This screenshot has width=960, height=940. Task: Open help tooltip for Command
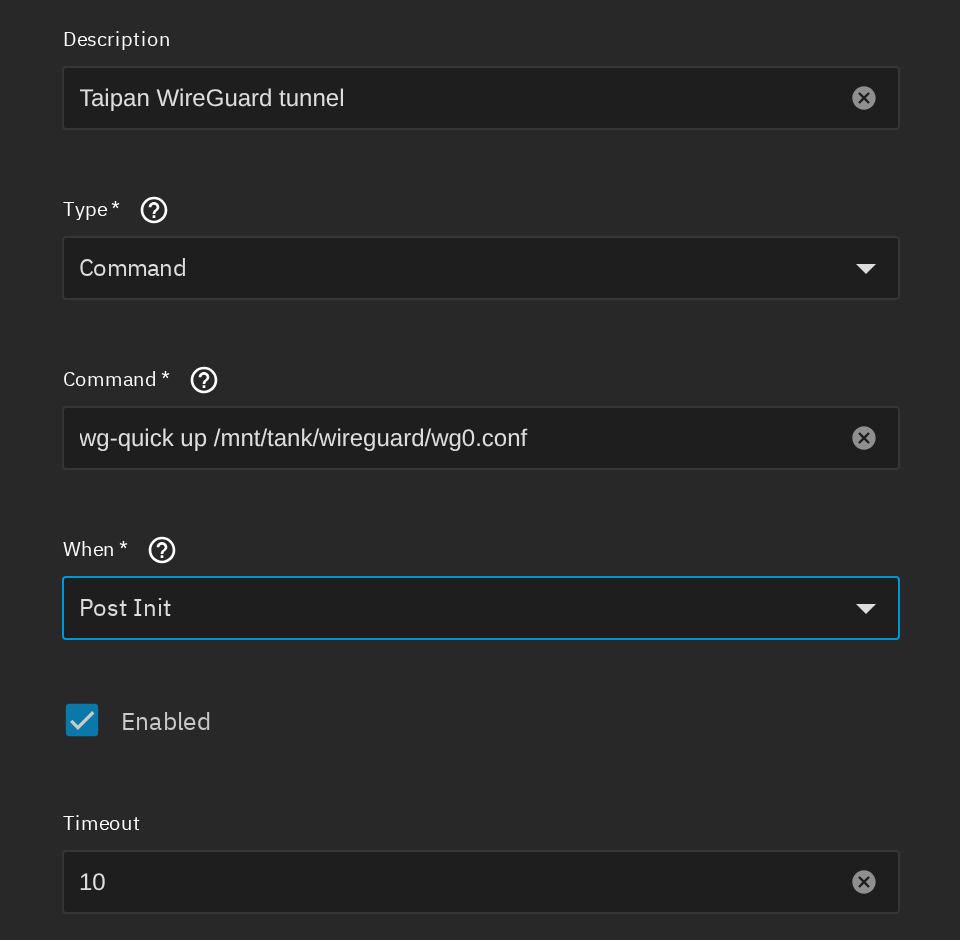pyautogui.click(x=204, y=380)
